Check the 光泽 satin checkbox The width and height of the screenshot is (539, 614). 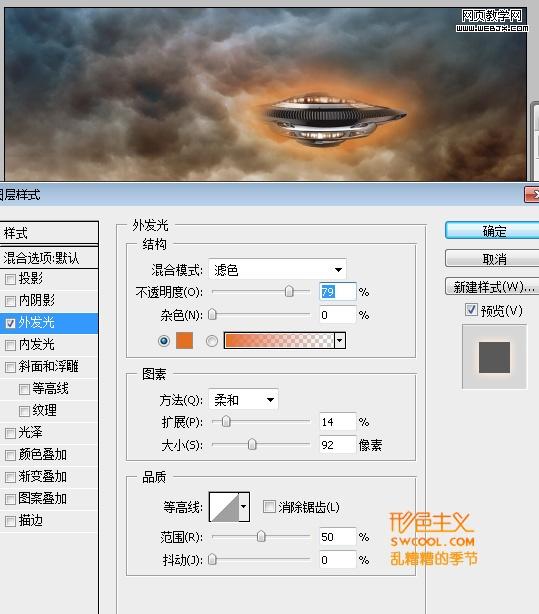10,433
